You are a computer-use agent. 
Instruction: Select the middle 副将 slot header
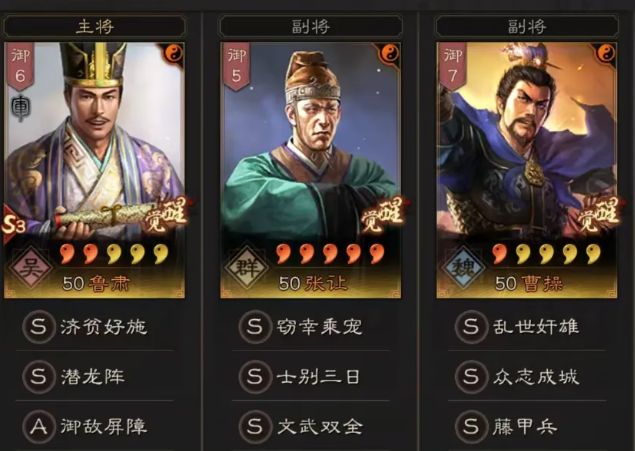[x=311, y=27]
